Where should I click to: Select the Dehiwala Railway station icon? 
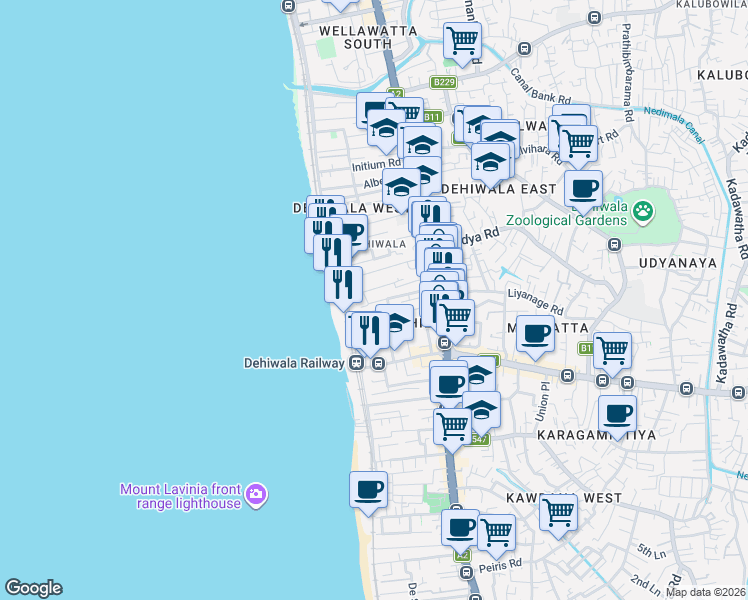point(356,363)
